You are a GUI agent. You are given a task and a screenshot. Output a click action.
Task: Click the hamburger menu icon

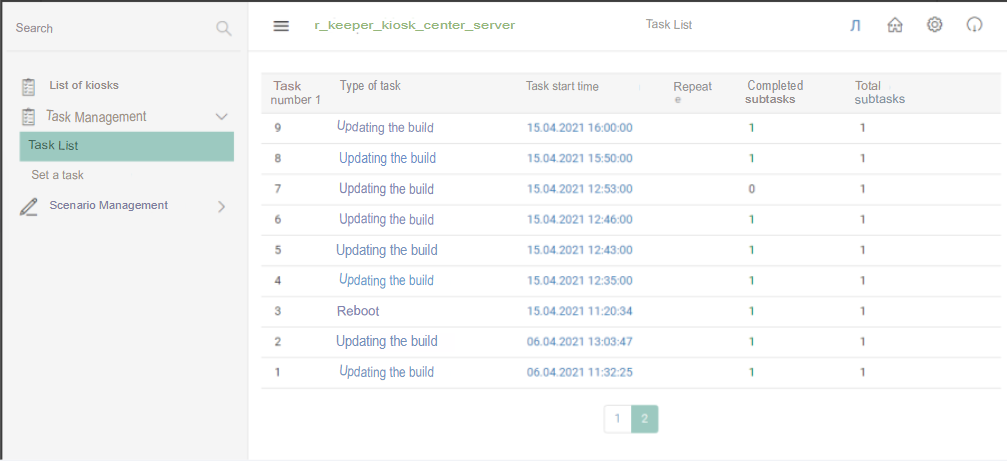point(281,26)
